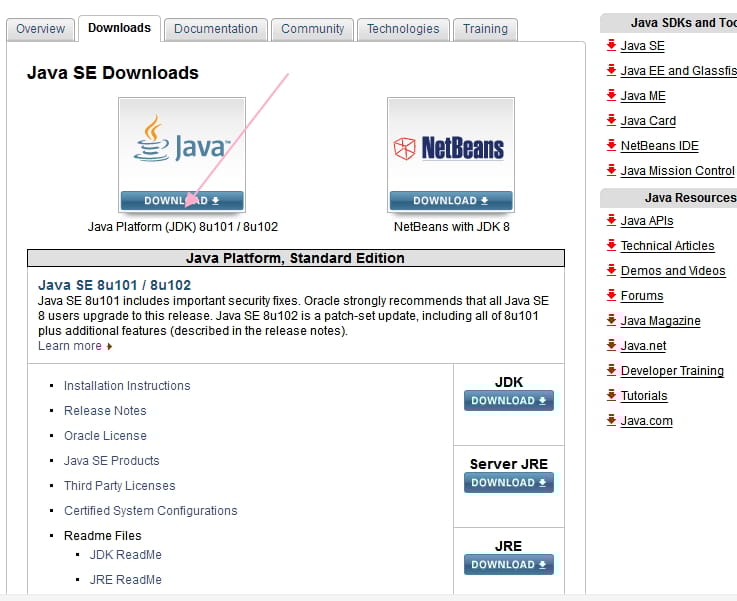Viewport: 737px width, 601px height.
Task: Click the red icon beside Java APIs
Action: tap(611, 220)
